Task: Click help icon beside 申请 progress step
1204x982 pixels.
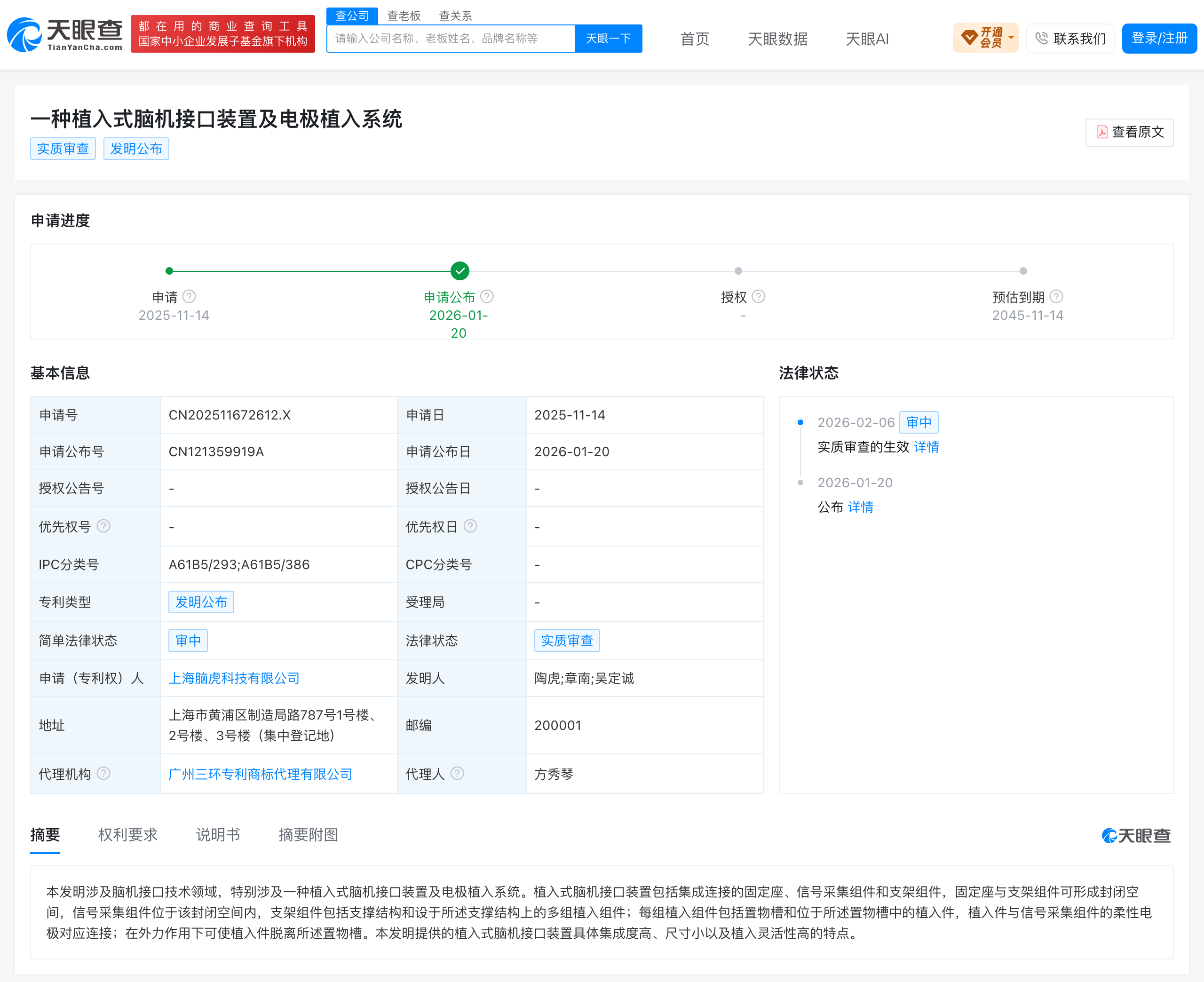Action: [x=190, y=296]
